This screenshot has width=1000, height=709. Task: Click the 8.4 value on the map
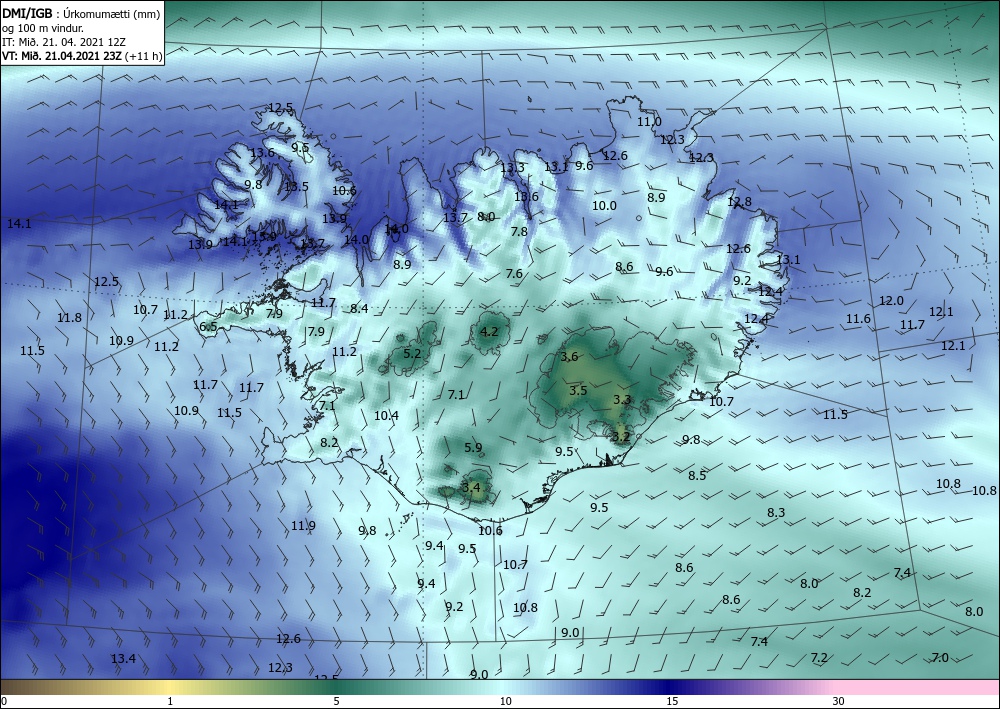(359, 309)
